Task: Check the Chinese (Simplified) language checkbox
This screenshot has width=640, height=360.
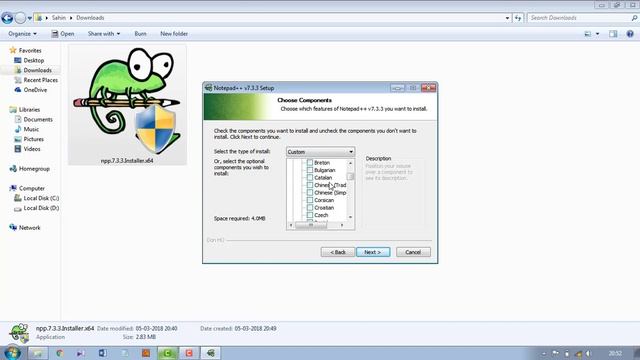Action: (310, 192)
